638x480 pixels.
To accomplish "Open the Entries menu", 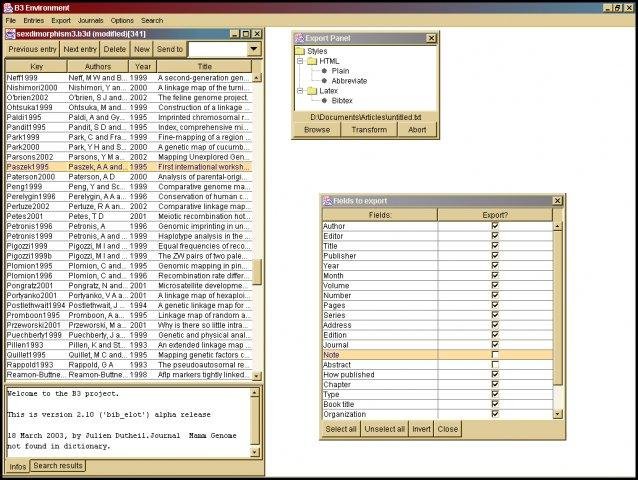I will 33,20.
